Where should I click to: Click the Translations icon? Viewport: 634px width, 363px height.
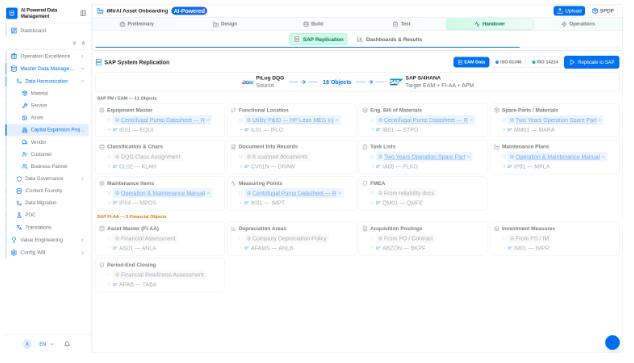pos(19,228)
